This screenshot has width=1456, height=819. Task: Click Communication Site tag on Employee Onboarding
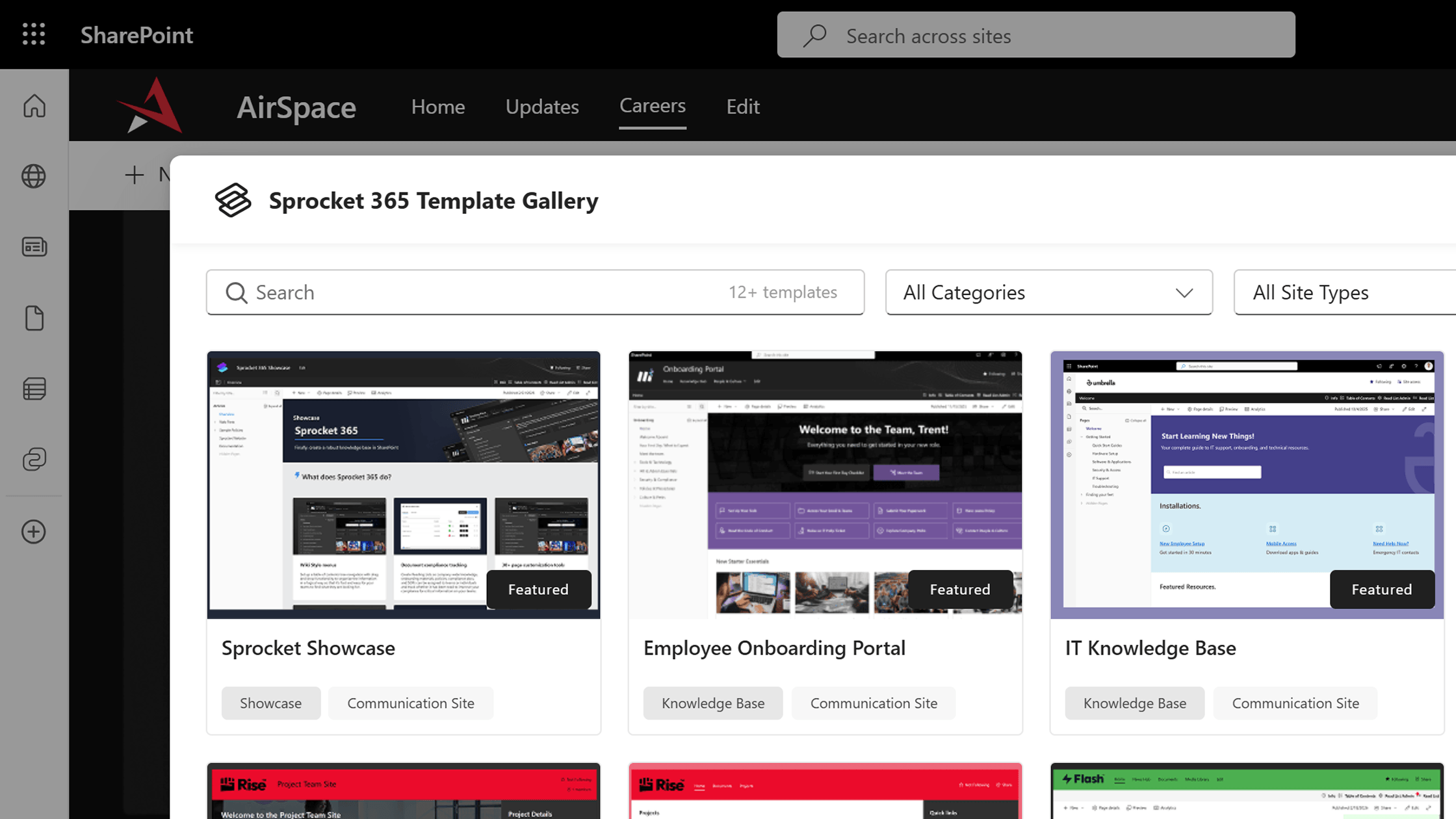pos(874,703)
